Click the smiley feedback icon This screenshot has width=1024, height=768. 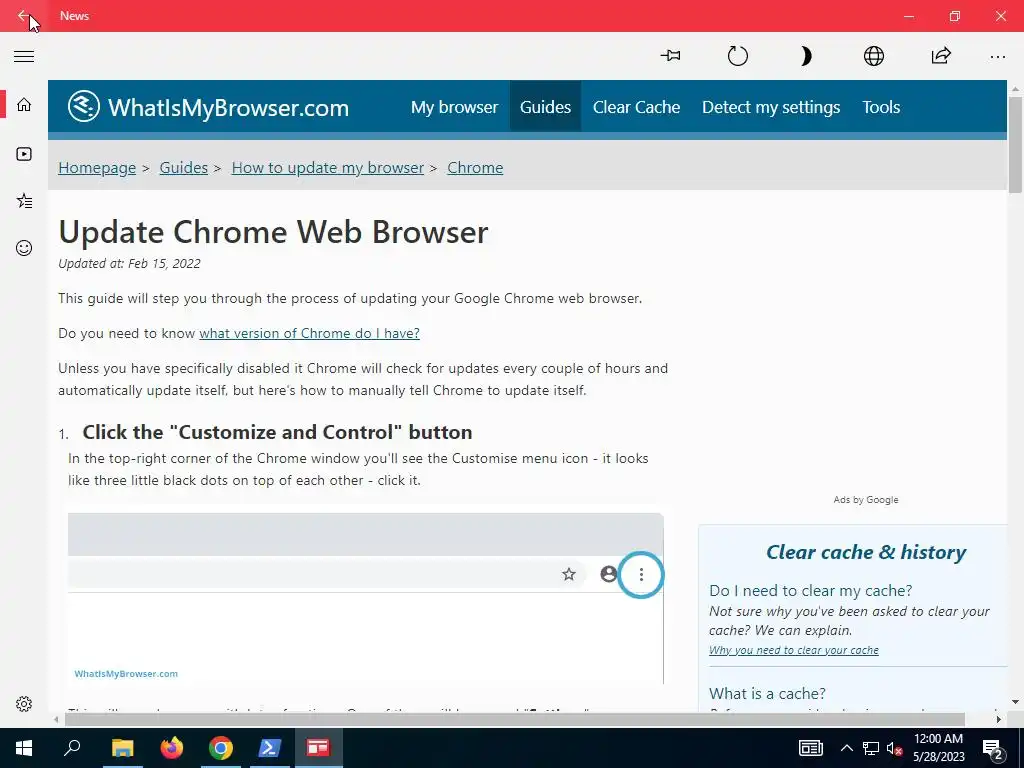point(24,248)
